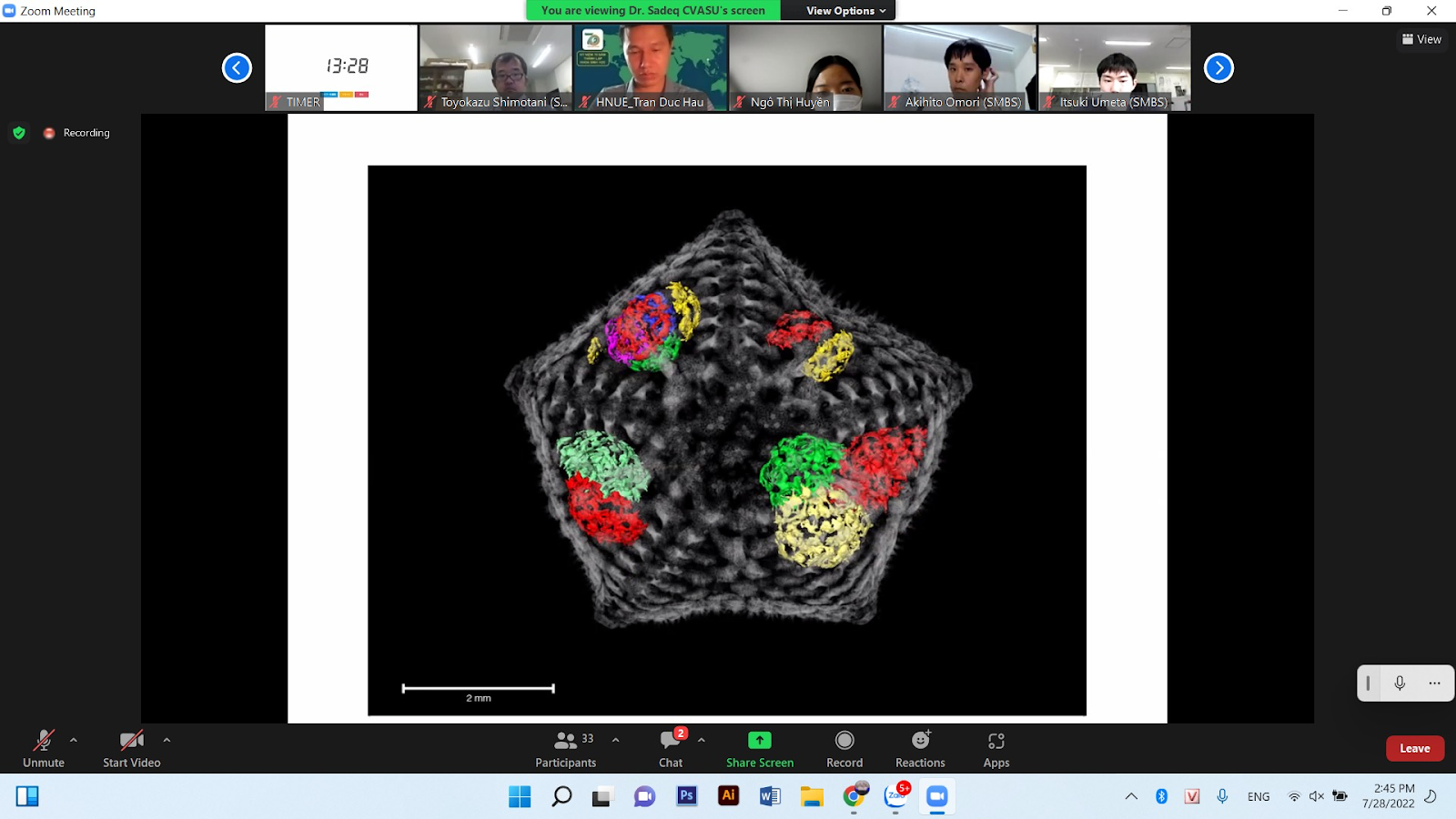Expand participants options arrow
1456x819 pixels.
point(616,740)
